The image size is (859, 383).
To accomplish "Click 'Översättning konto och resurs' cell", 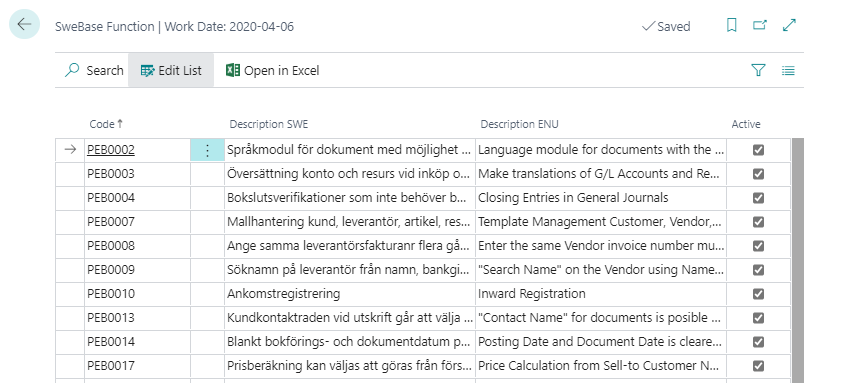I will (x=350, y=174).
